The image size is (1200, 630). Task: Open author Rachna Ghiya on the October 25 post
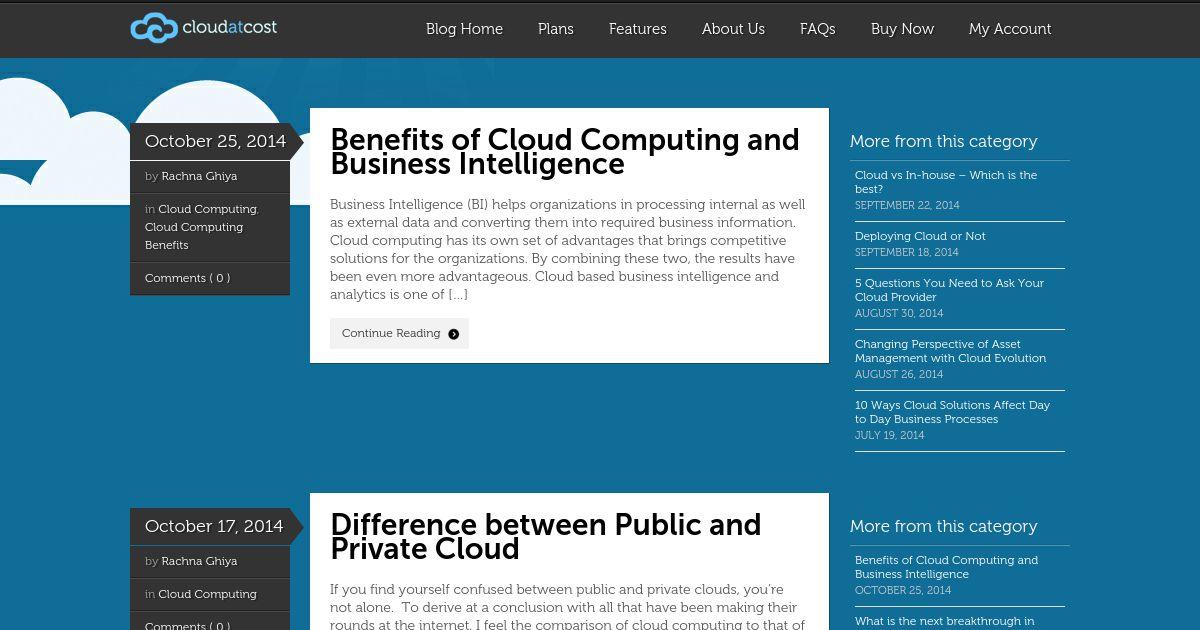coord(199,176)
